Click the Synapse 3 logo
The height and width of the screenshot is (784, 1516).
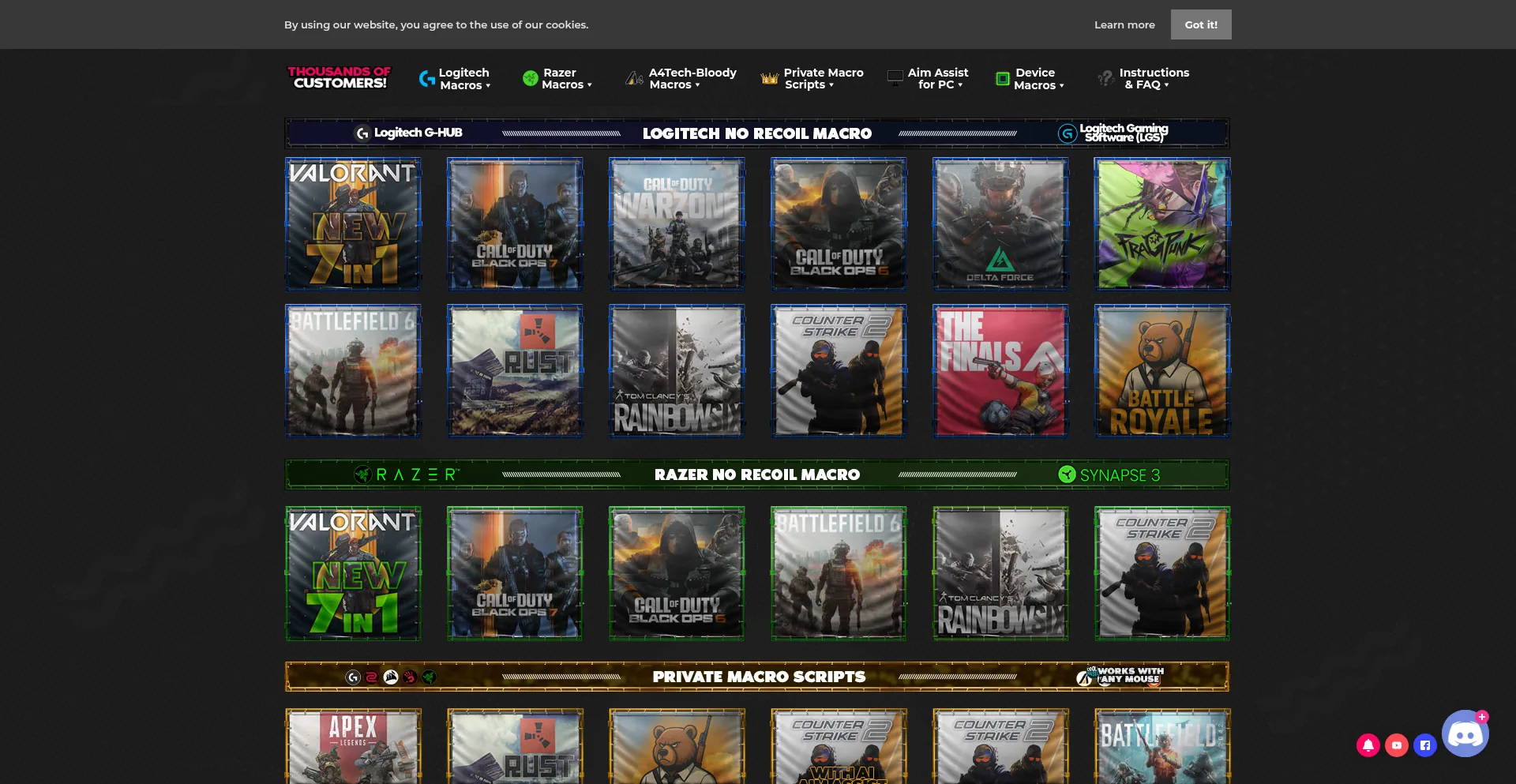coord(1109,475)
